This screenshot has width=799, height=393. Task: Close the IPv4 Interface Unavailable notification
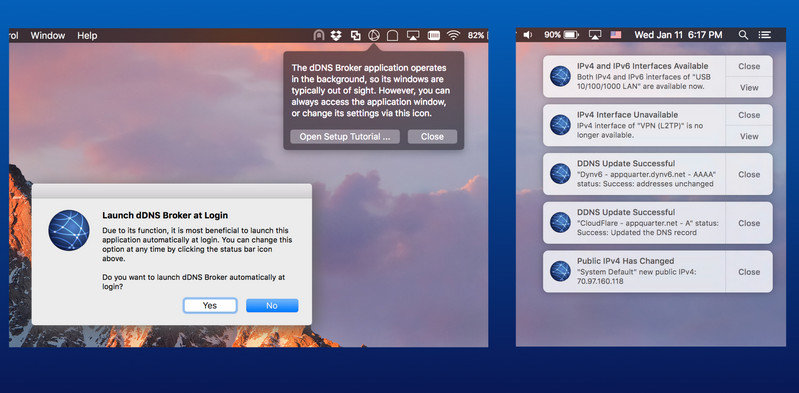pyautogui.click(x=749, y=115)
